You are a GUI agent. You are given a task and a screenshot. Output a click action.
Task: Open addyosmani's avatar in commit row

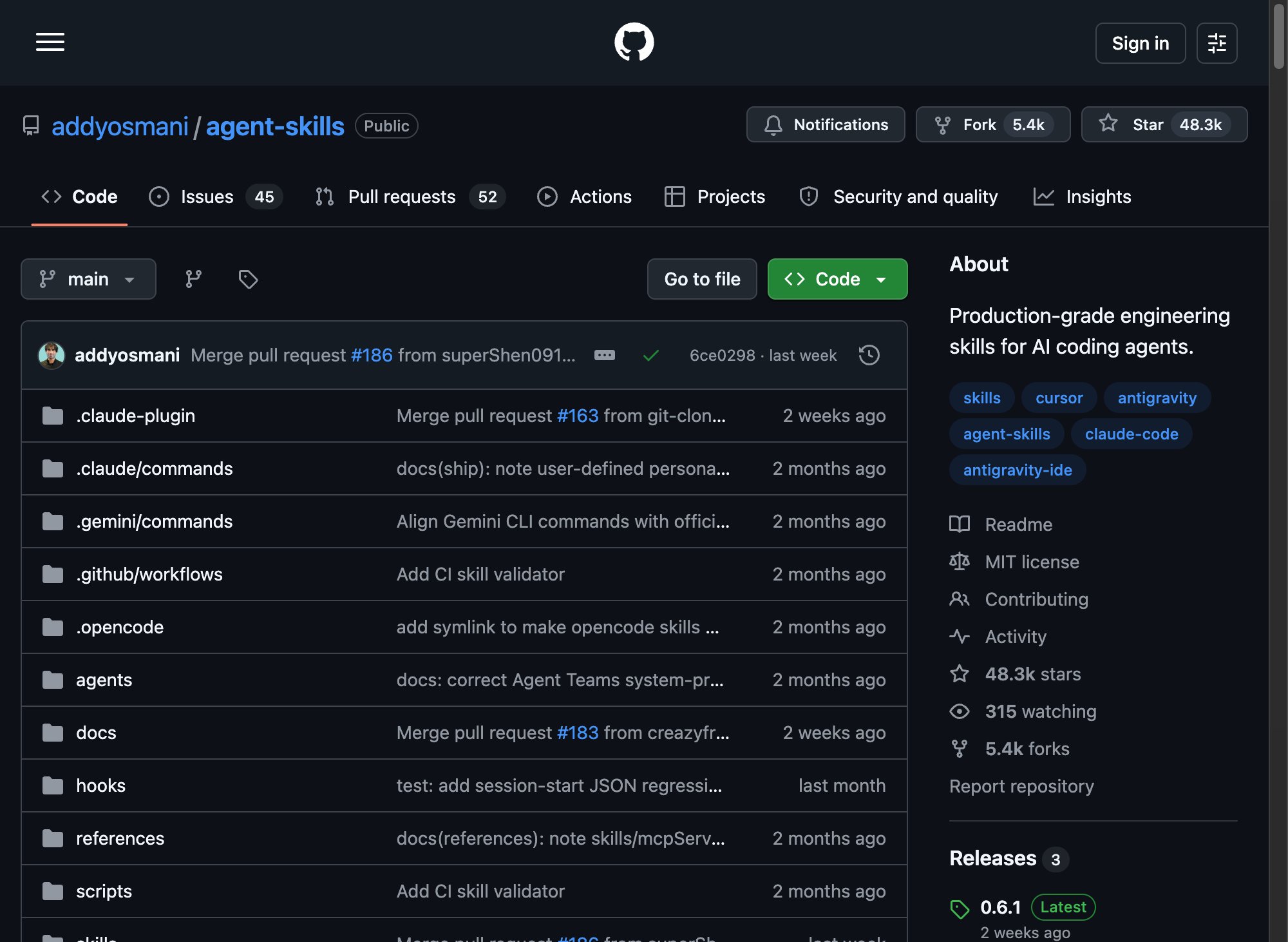coord(52,355)
